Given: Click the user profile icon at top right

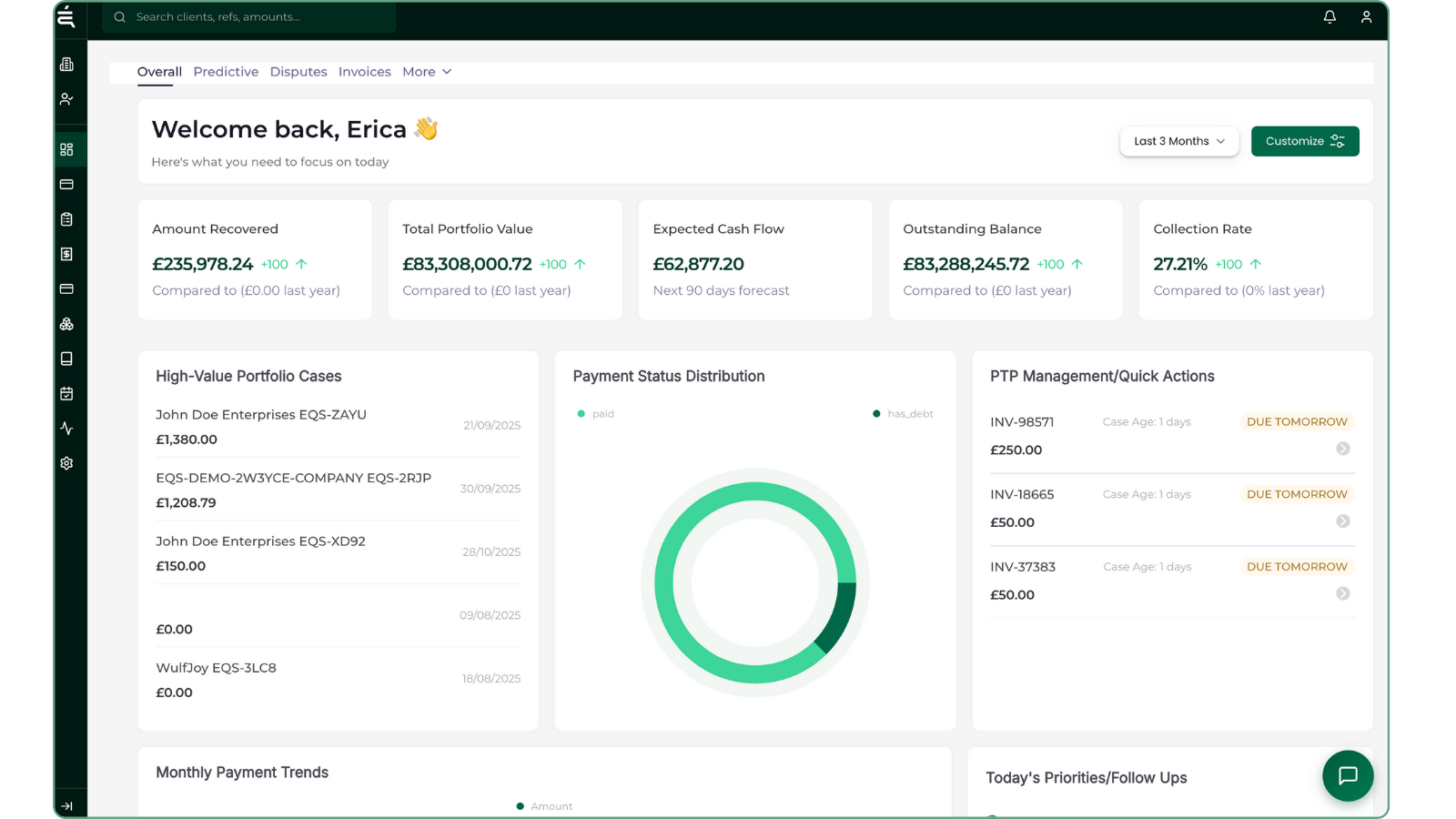Looking at the screenshot, I should (1366, 16).
